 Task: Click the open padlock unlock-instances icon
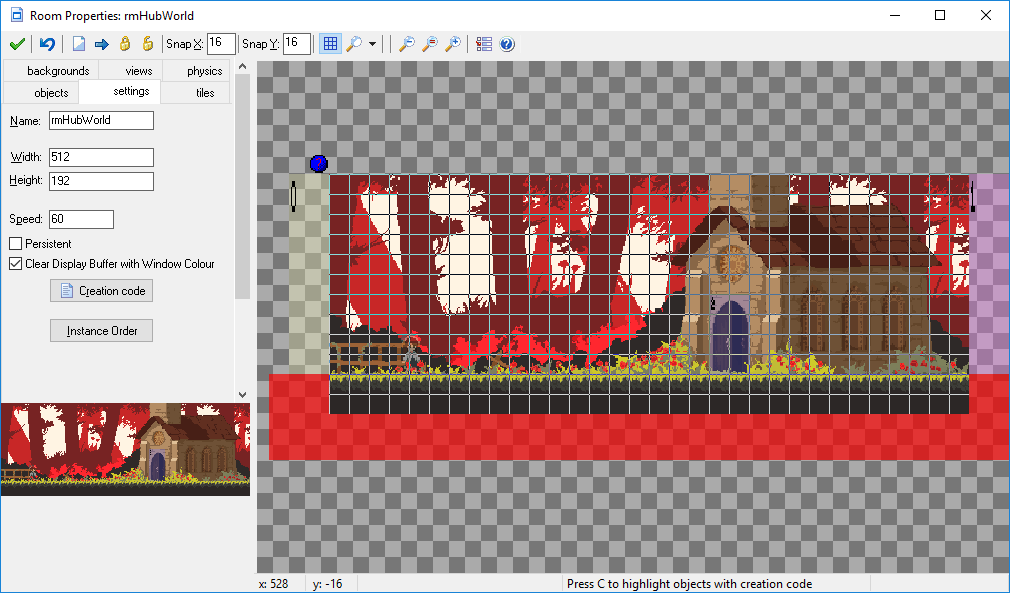click(x=148, y=44)
